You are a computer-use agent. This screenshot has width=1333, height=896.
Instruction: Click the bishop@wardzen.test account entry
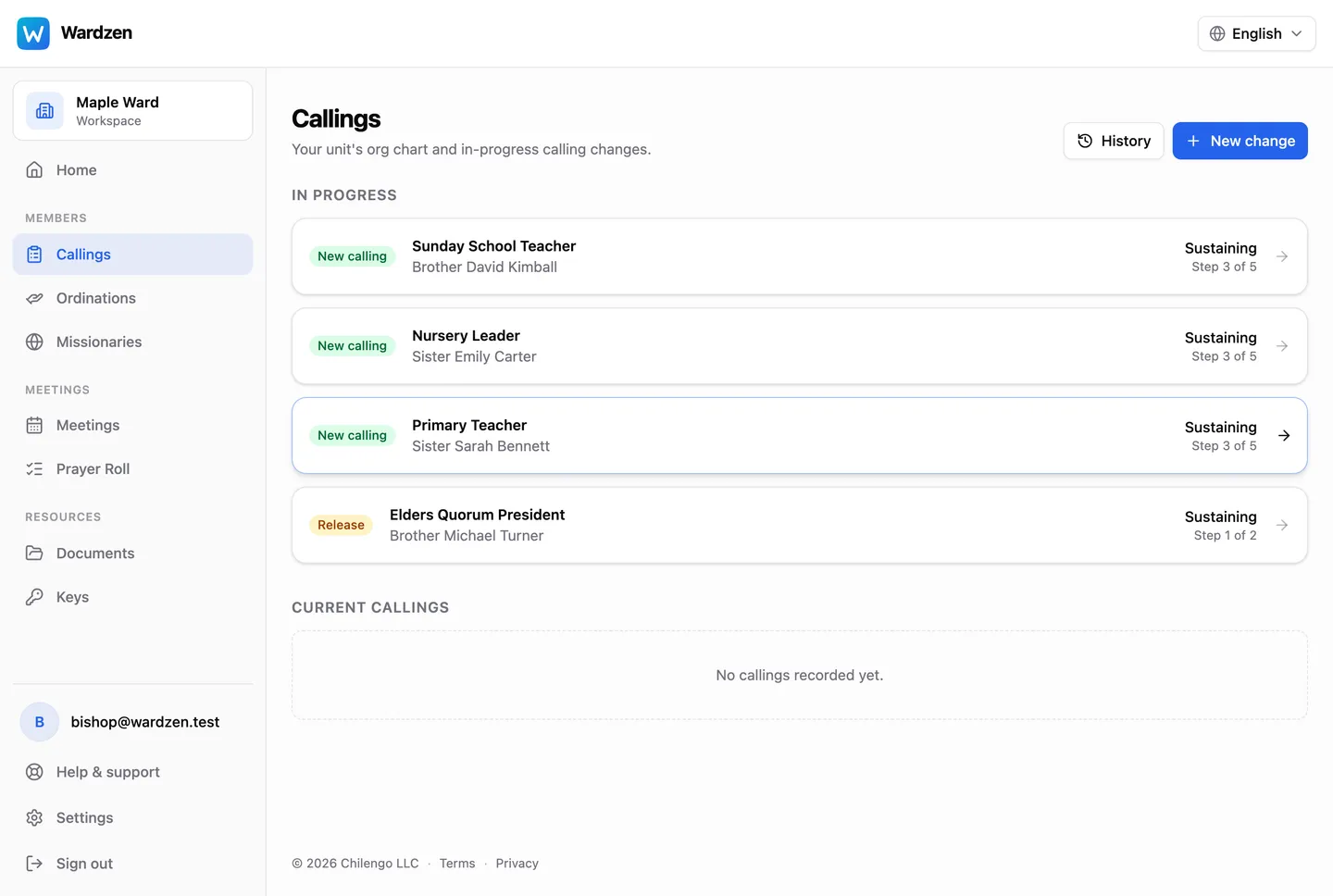132,722
